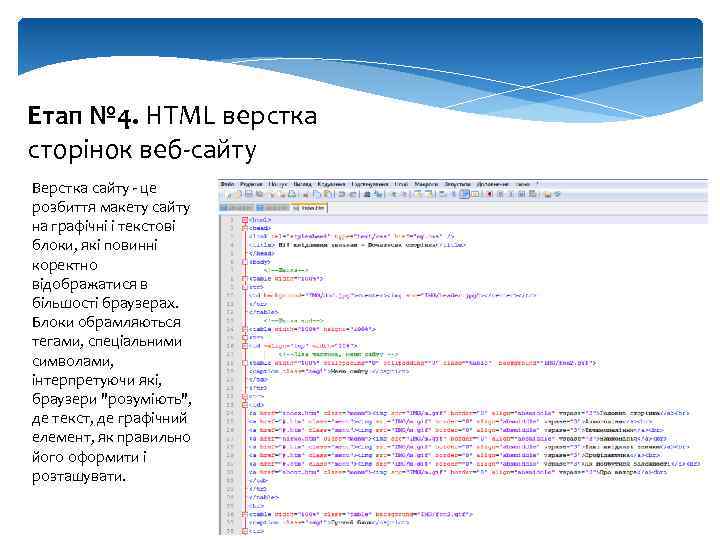Click the </table> tag on line 12
This screenshot has height=540, width=720.
pyautogui.click(x=264, y=312)
